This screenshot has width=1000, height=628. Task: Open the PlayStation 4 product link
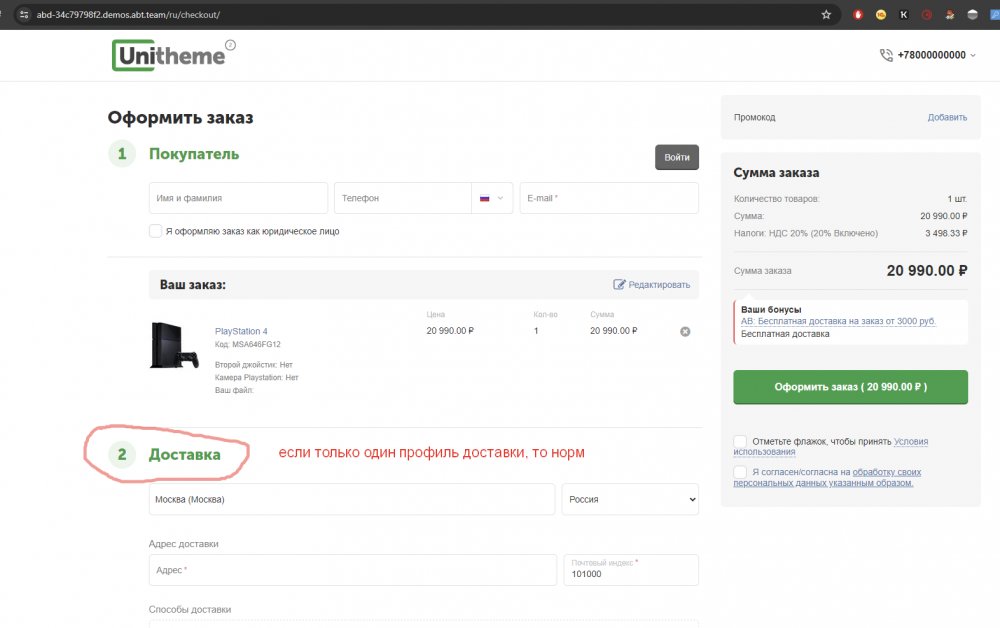pos(241,331)
